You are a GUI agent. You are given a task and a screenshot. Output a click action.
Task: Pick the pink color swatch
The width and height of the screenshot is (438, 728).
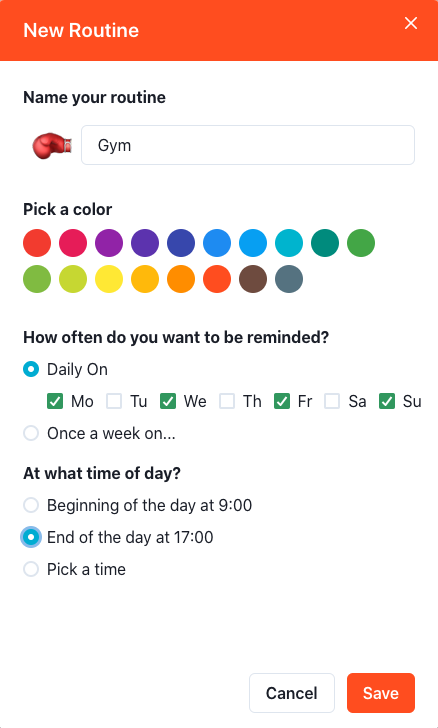pyautogui.click(x=73, y=243)
